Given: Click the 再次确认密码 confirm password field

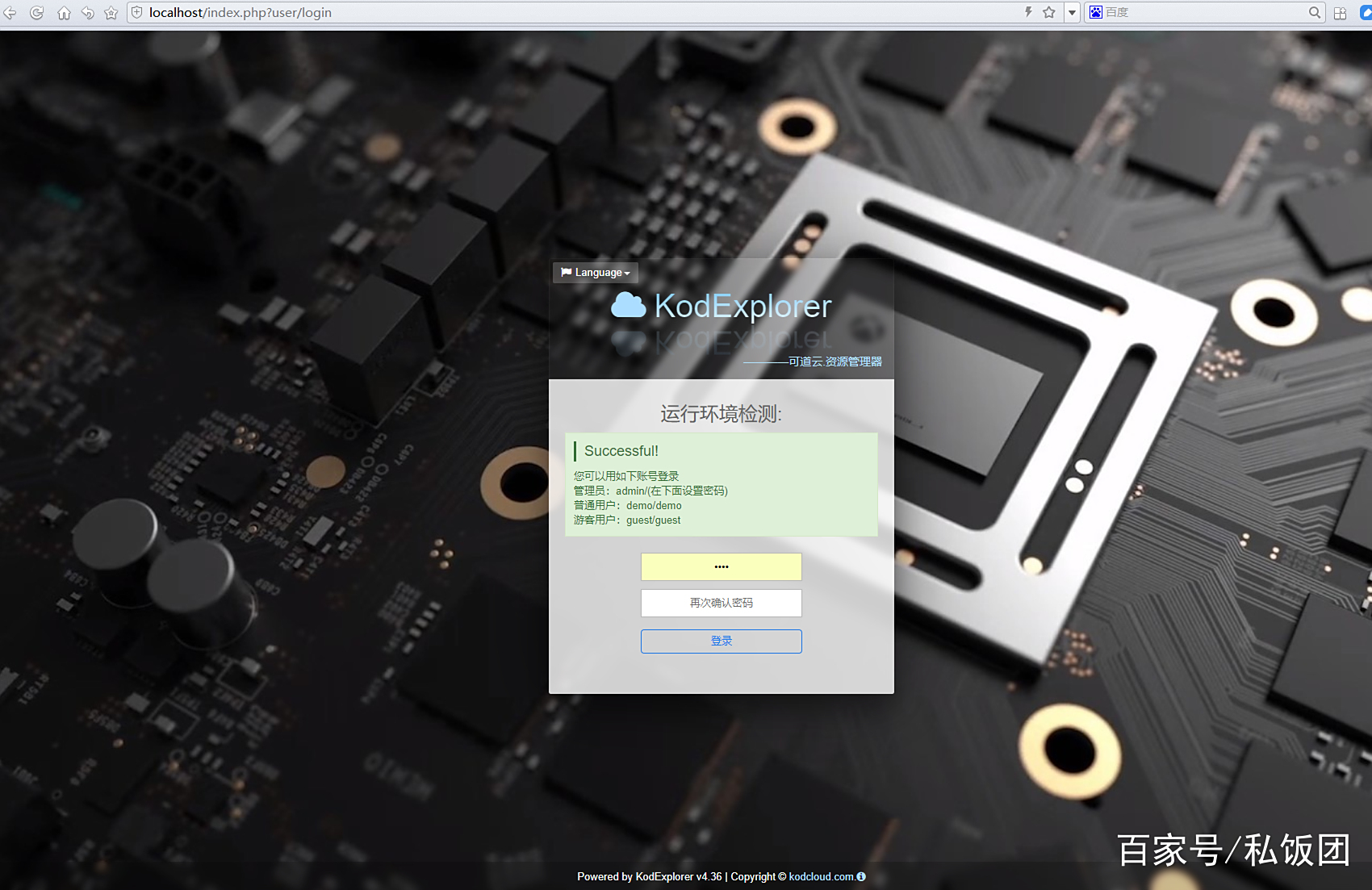Looking at the screenshot, I should tap(721, 603).
